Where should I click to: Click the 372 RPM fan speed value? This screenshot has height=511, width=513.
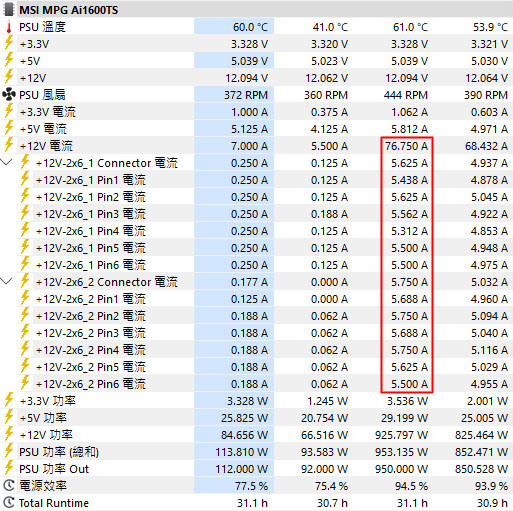(246, 95)
